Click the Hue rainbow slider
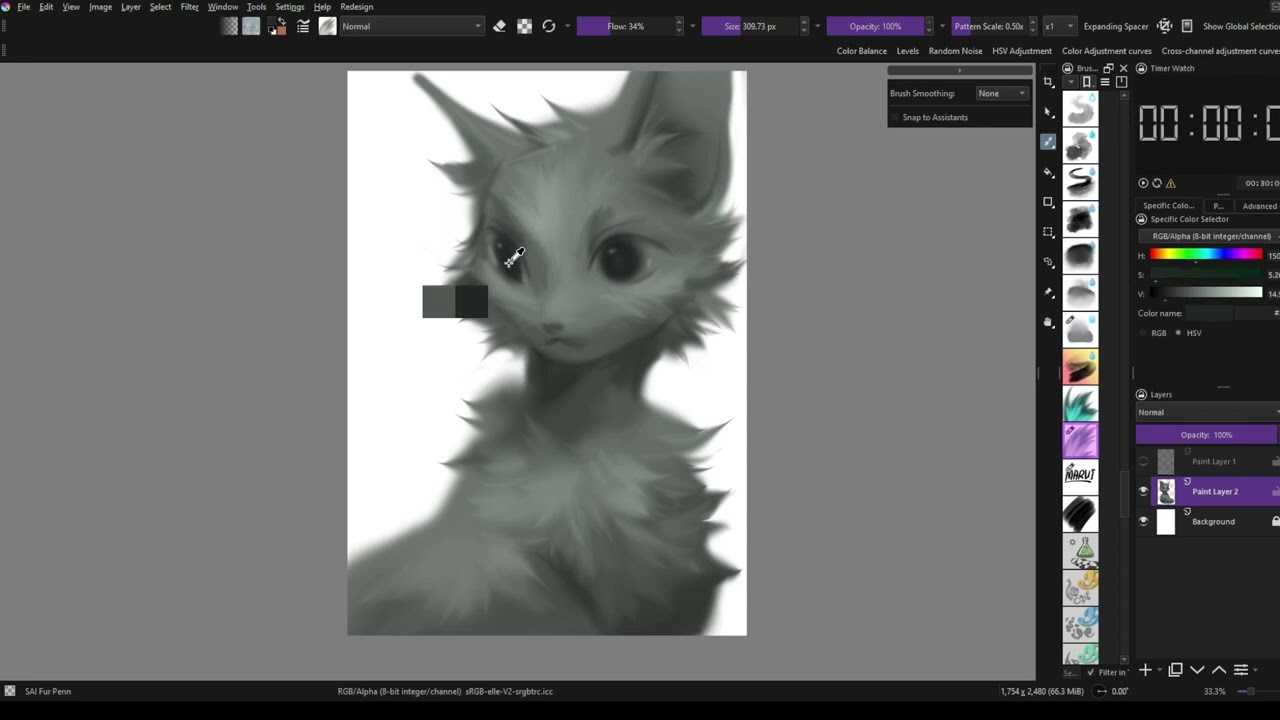 click(1205, 255)
